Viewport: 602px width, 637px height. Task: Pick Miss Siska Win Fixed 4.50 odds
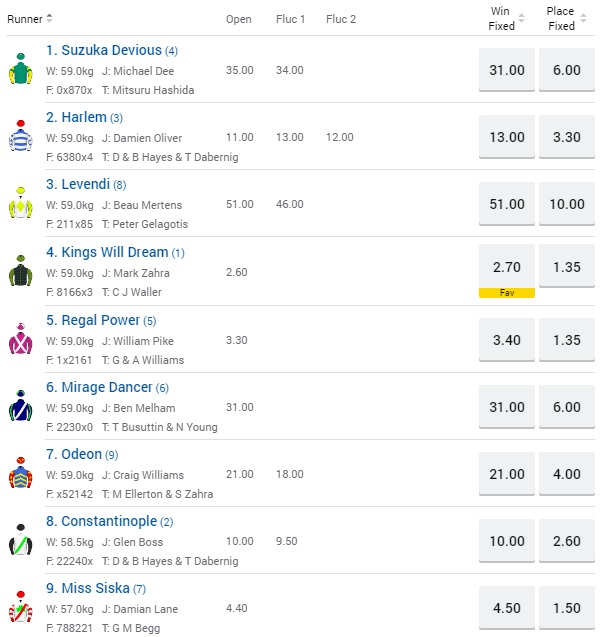tap(507, 609)
